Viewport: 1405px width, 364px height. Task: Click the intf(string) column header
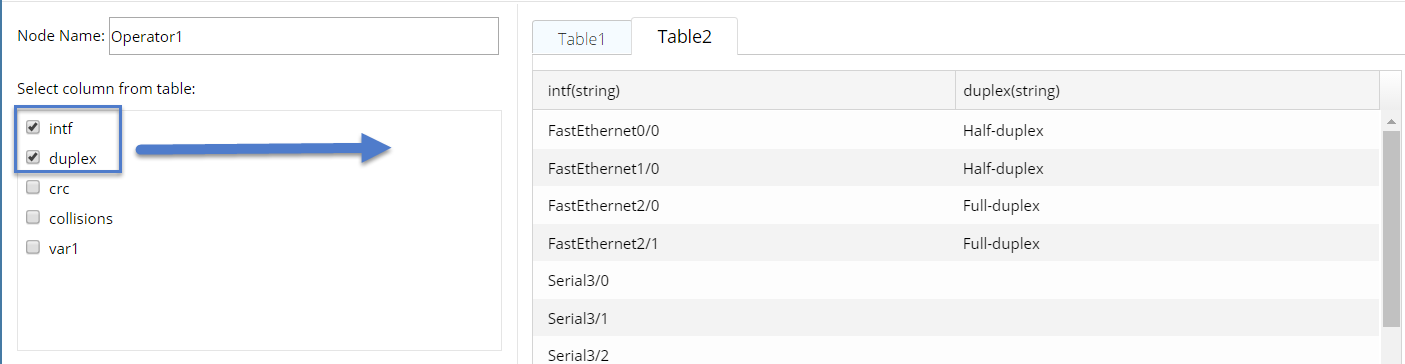(x=744, y=91)
